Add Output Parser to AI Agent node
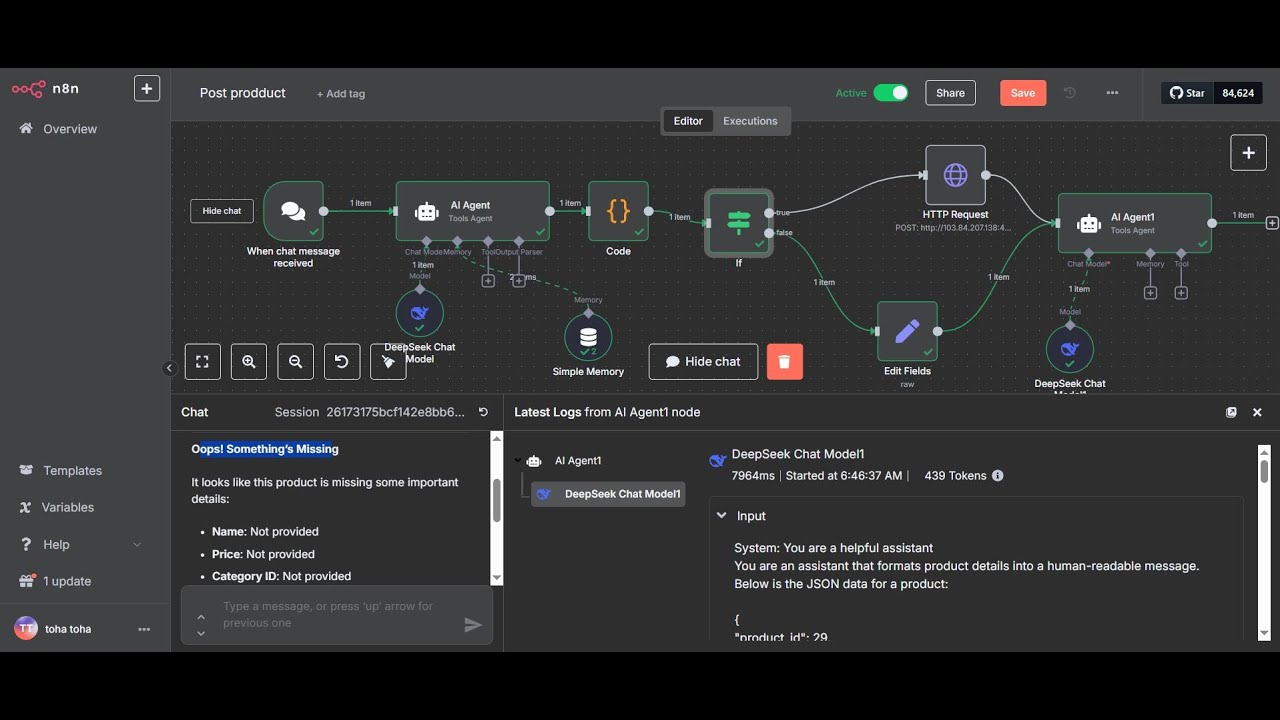This screenshot has width=1280, height=720. pyautogui.click(x=519, y=281)
